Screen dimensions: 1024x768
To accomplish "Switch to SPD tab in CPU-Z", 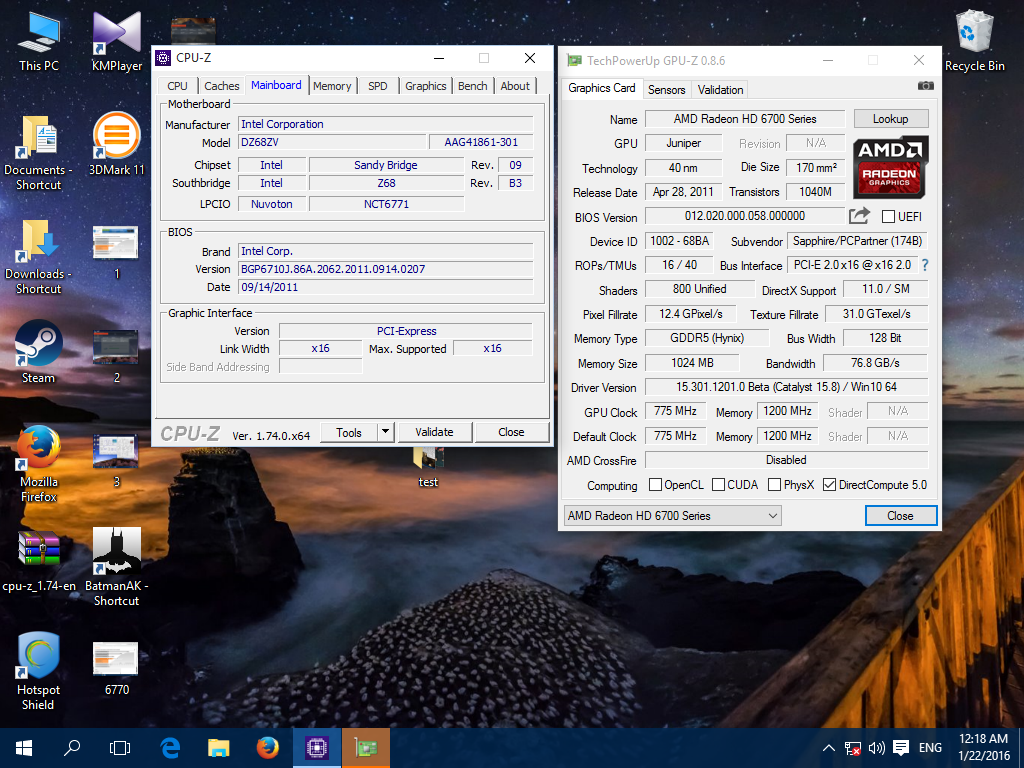I will tap(377, 86).
